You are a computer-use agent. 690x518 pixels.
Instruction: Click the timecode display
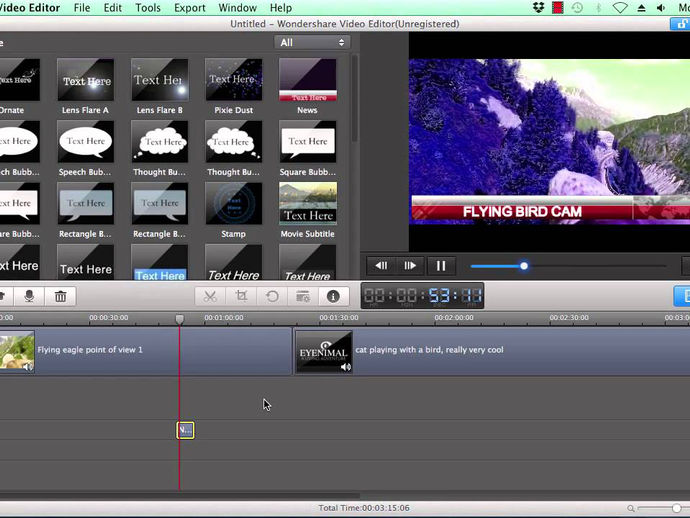pyautogui.click(x=422, y=296)
